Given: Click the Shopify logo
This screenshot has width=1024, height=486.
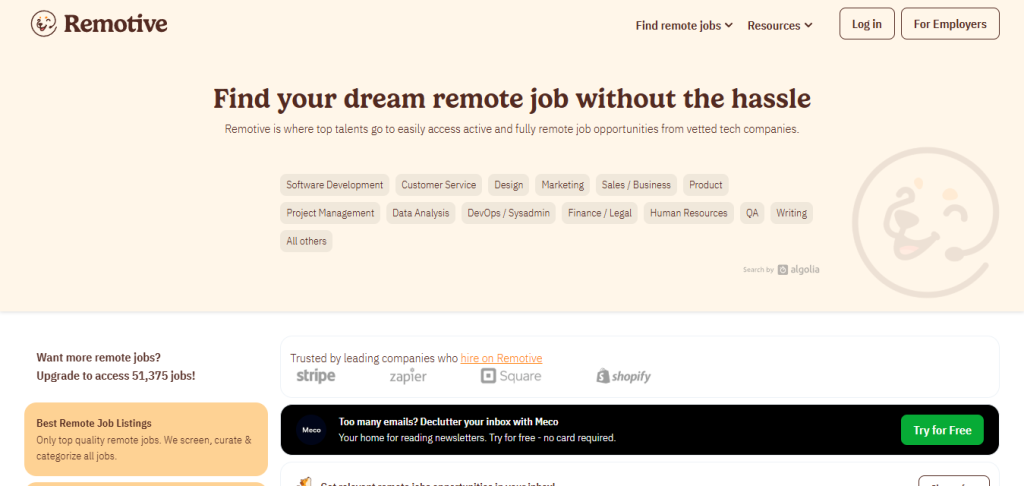Looking at the screenshot, I should pyautogui.click(x=623, y=376).
